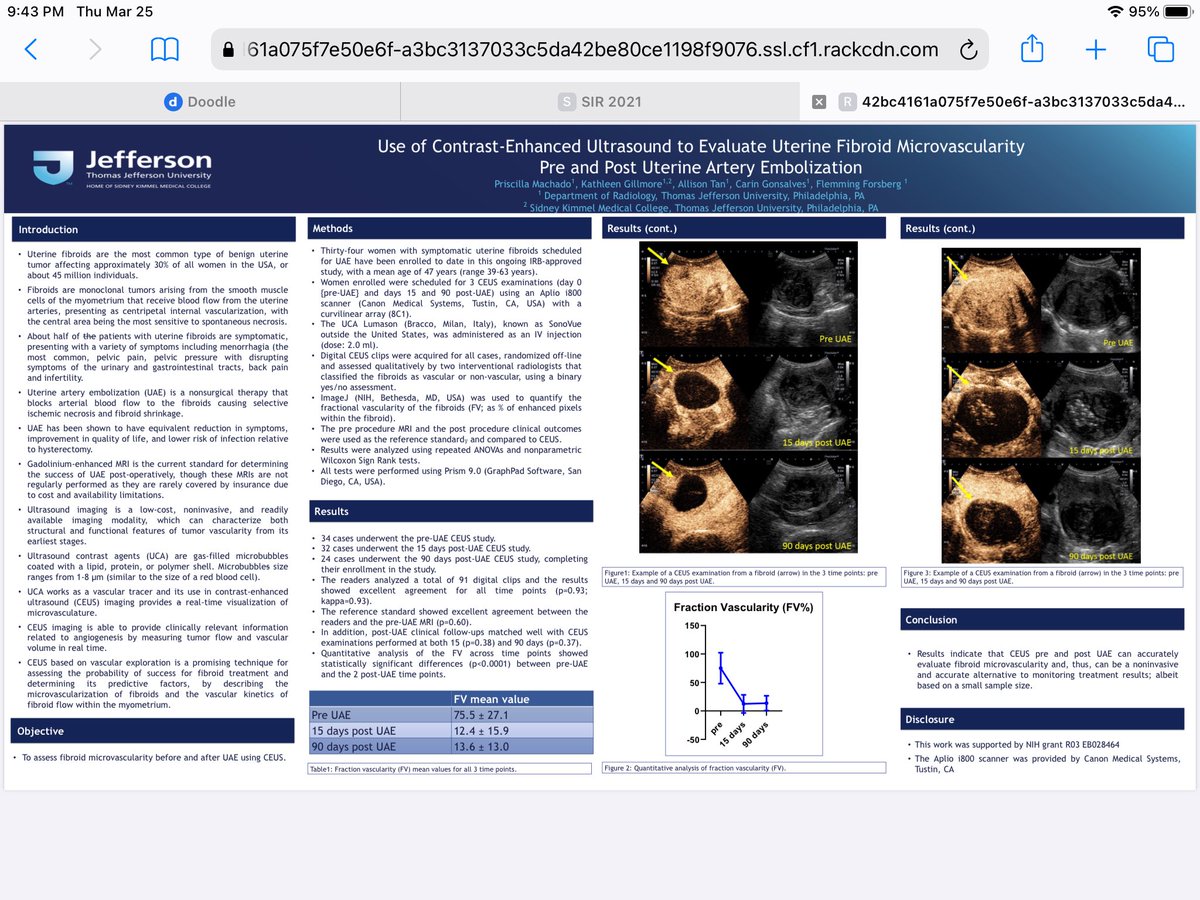Tap the Figure 2 caption text
This screenshot has height=900, width=1200.
[696, 768]
